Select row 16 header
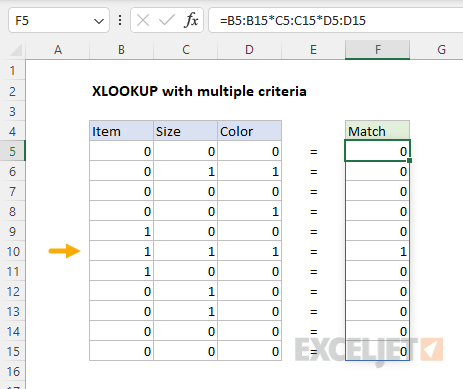This screenshot has width=463, height=389. pyautogui.click(x=13, y=371)
